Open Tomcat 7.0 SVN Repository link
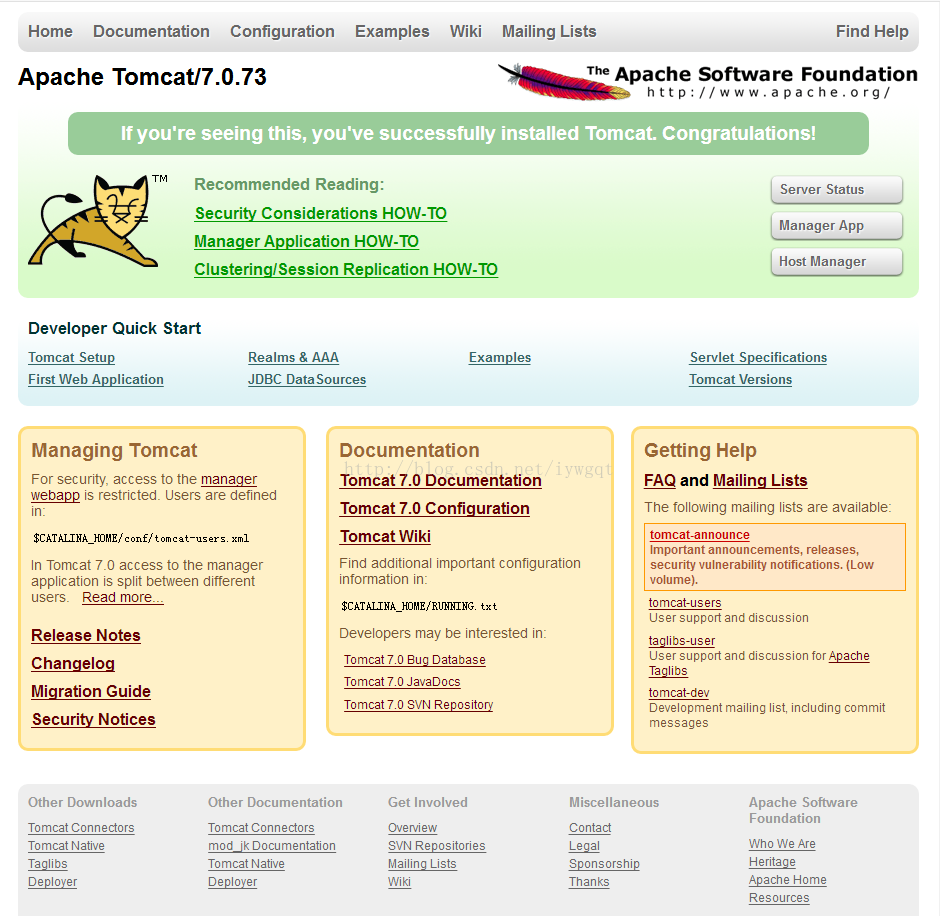The height and width of the screenshot is (916, 940). coord(418,705)
